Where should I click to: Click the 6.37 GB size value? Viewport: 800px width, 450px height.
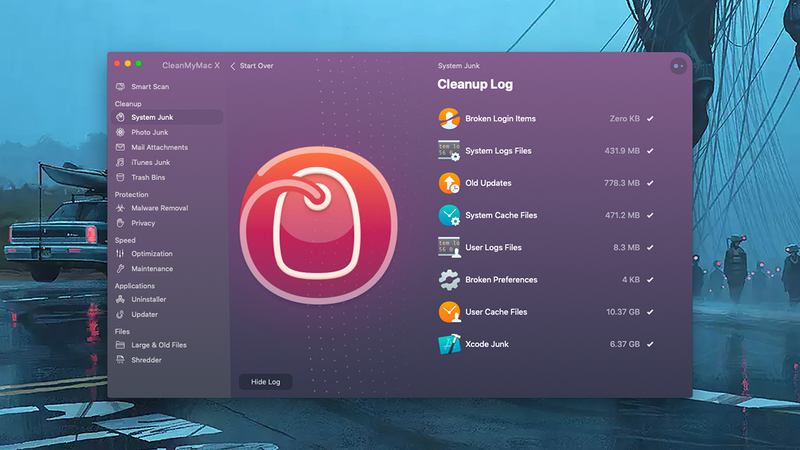click(624, 344)
